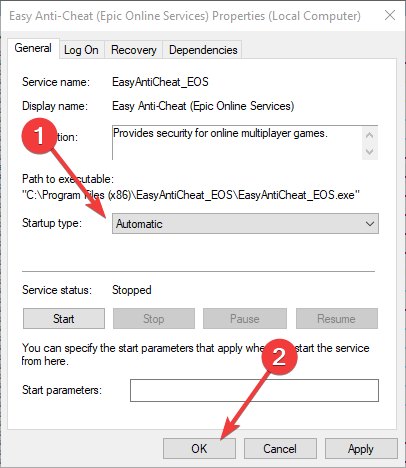Expand the Startup type chevron arrow
Viewport: 406px width, 468px height.
pyautogui.click(x=370, y=224)
